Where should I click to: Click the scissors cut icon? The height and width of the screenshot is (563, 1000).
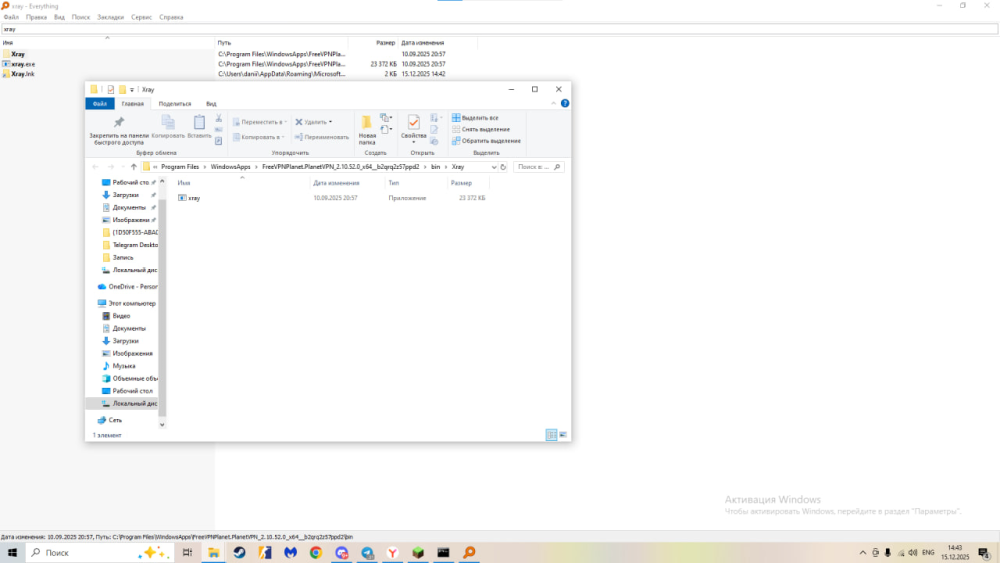[219, 118]
